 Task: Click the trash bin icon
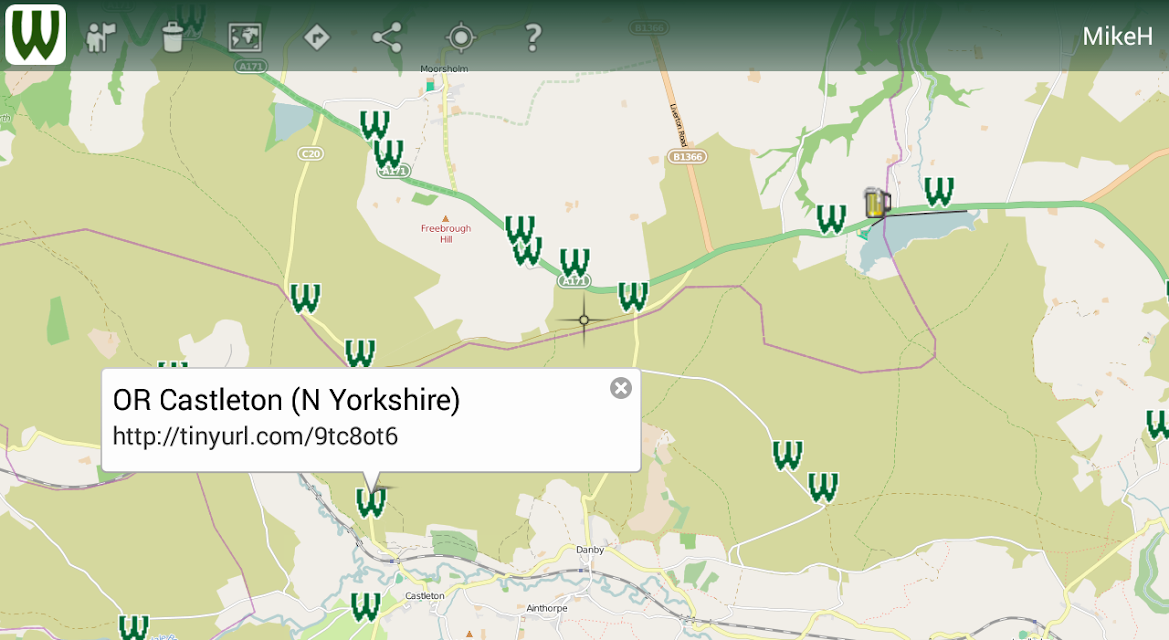[x=172, y=37]
